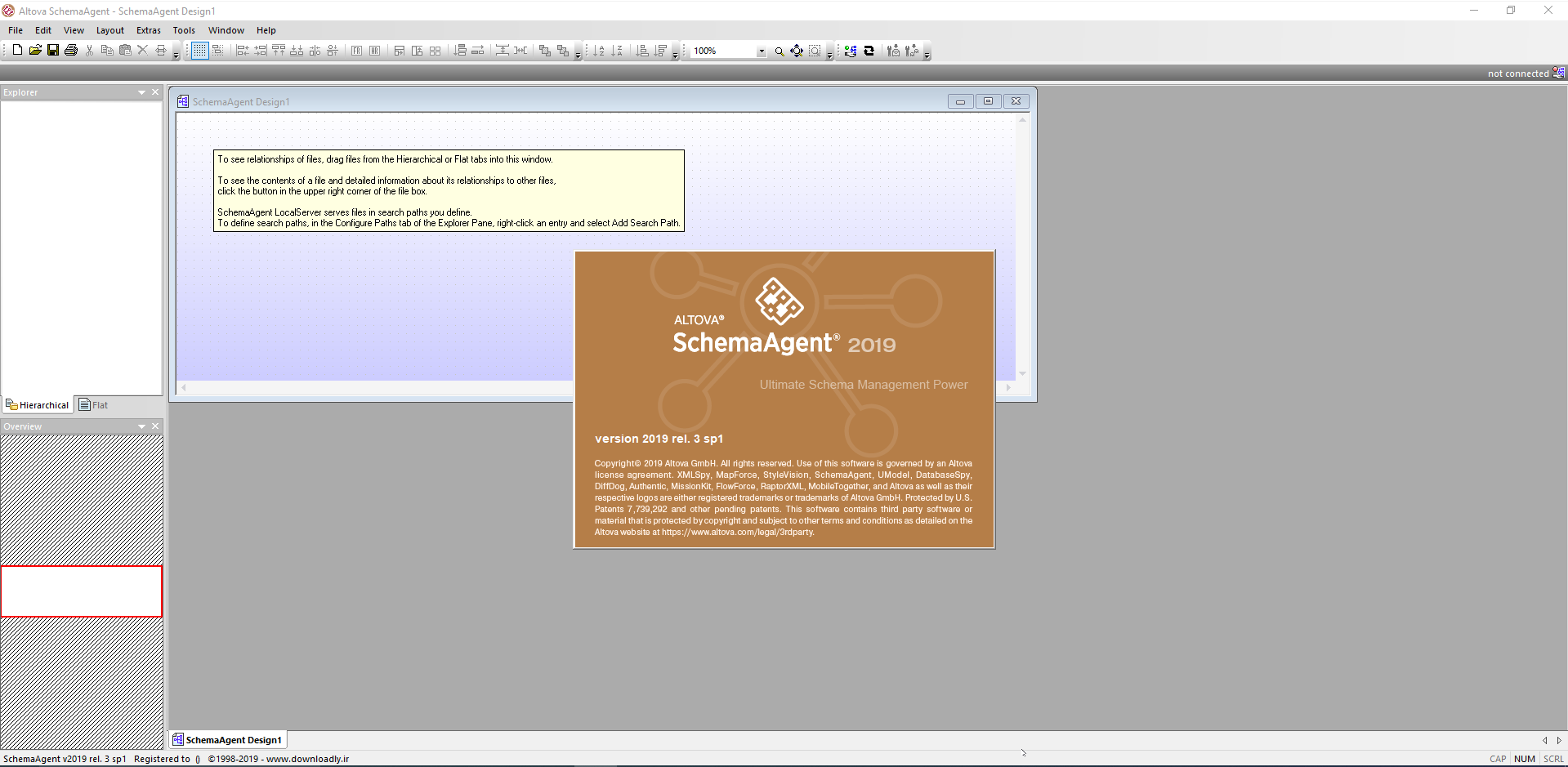Close the Overview panel

(x=155, y=426)
